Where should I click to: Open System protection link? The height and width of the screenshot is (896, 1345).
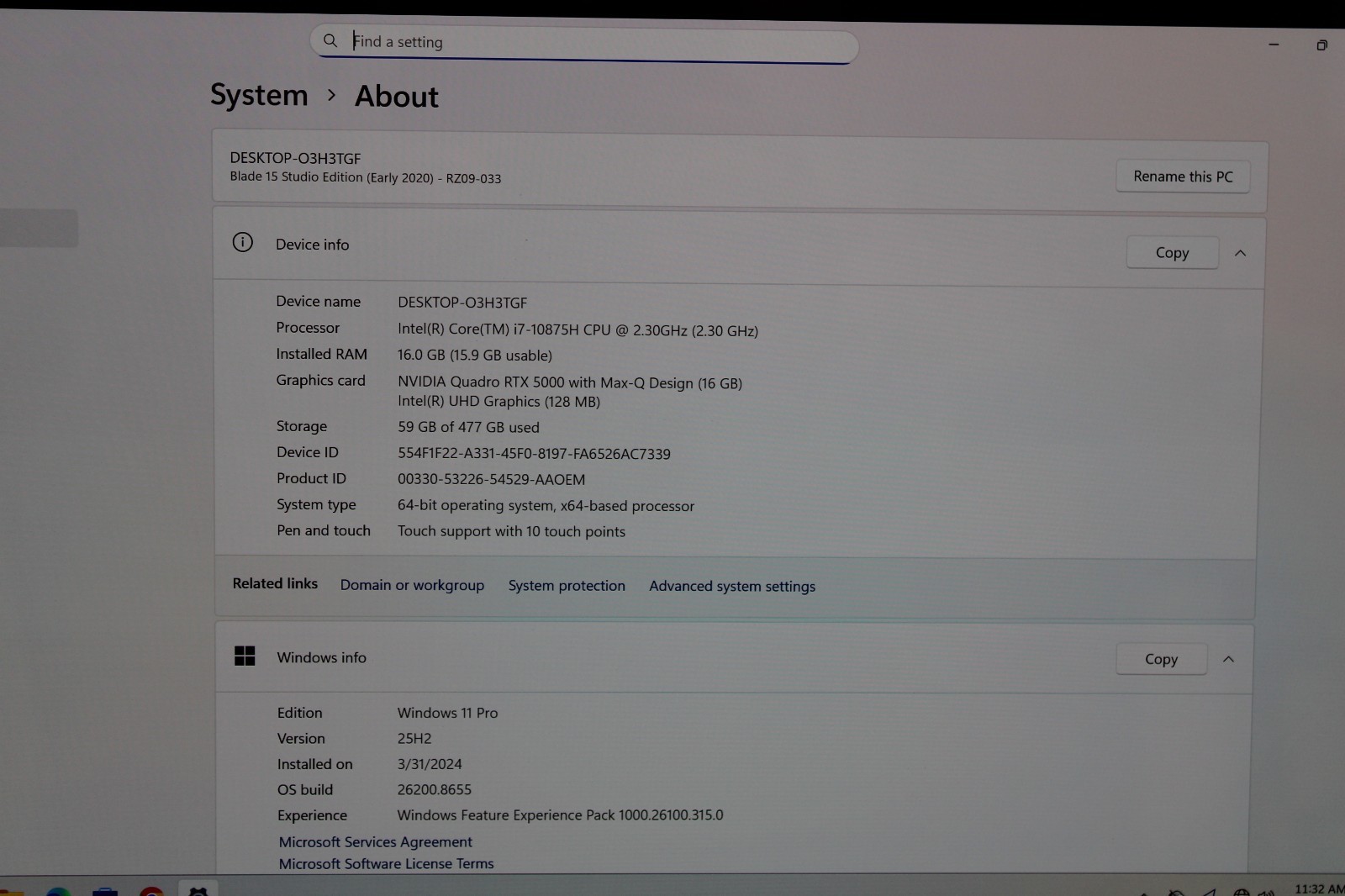(567, 586)
